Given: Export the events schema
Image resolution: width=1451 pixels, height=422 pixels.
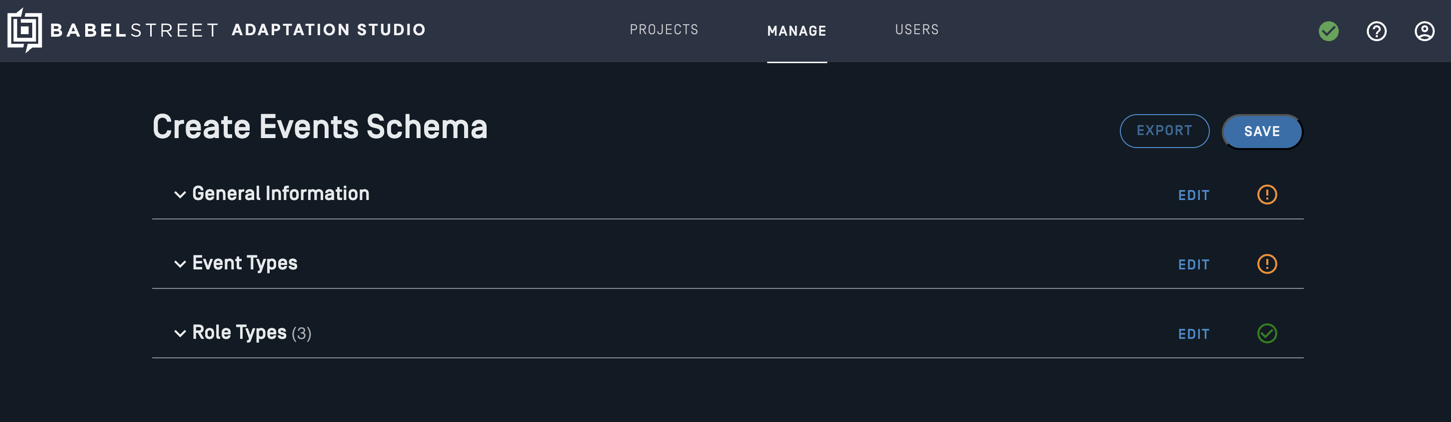Looking at the screenshot, I should tap(1165, 131).
